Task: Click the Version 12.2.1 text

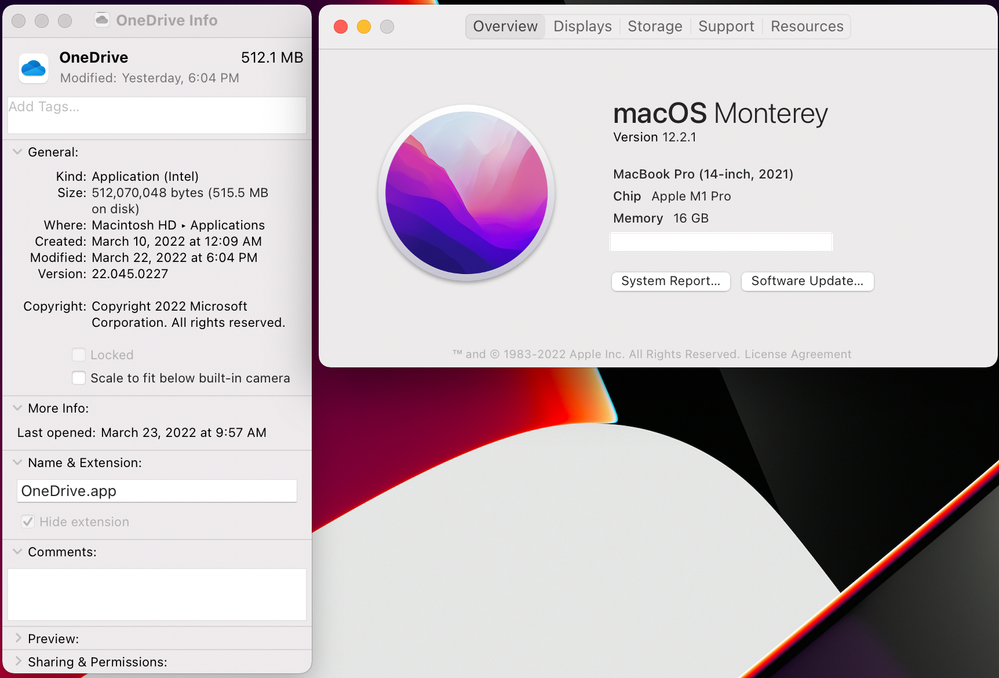Action: (x=654, y=137)
